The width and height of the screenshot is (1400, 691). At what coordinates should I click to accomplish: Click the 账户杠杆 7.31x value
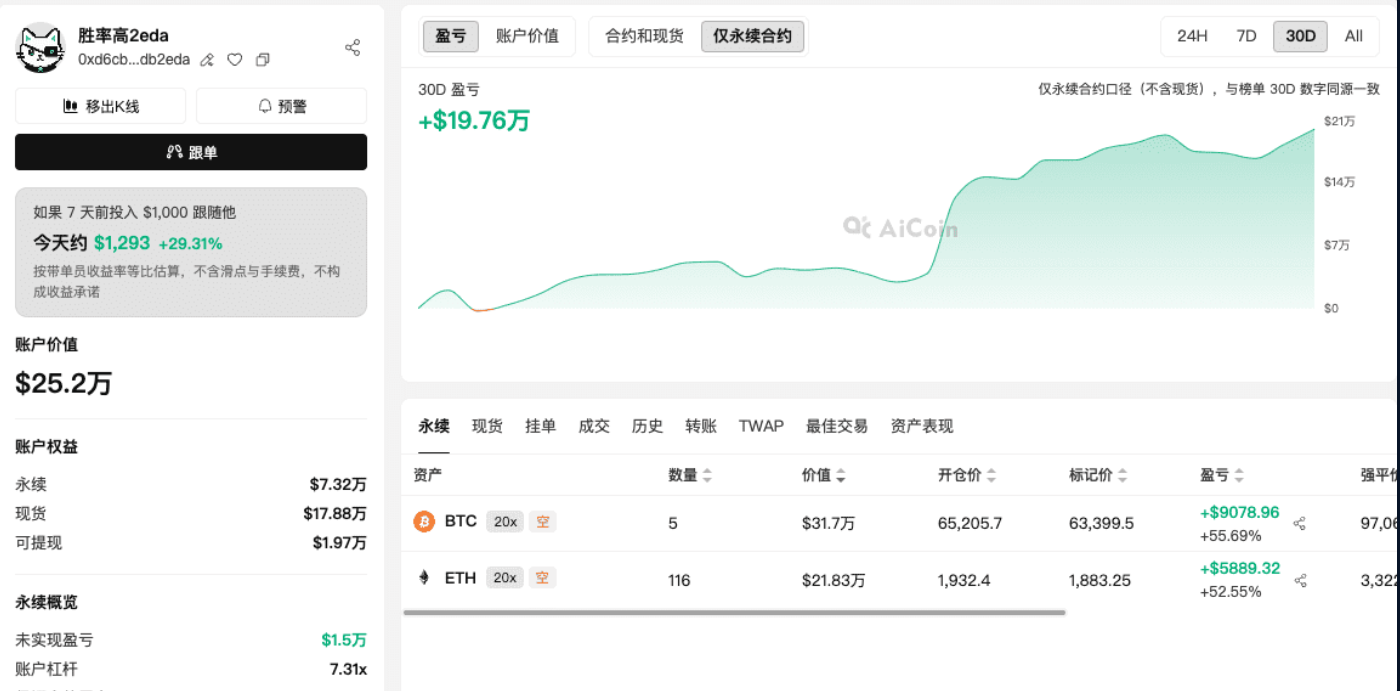click(348, 669)
